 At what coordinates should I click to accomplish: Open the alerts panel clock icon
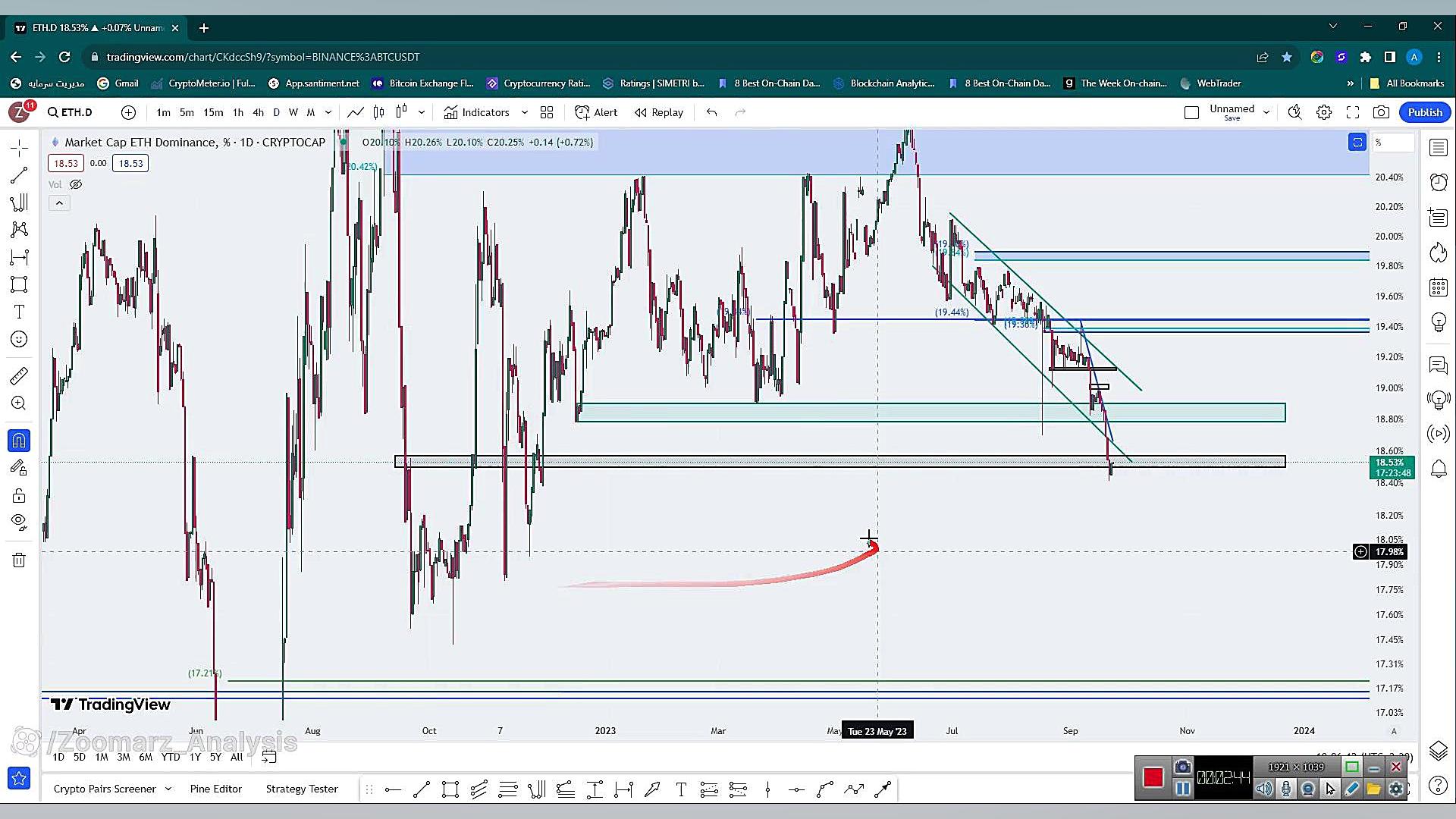(1438, 182)
